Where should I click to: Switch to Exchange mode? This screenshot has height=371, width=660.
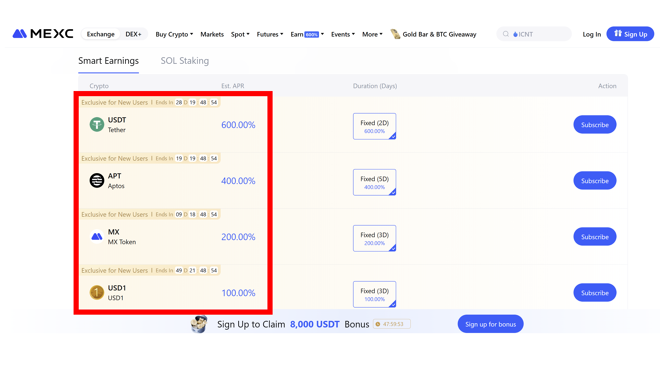point(101,34)
